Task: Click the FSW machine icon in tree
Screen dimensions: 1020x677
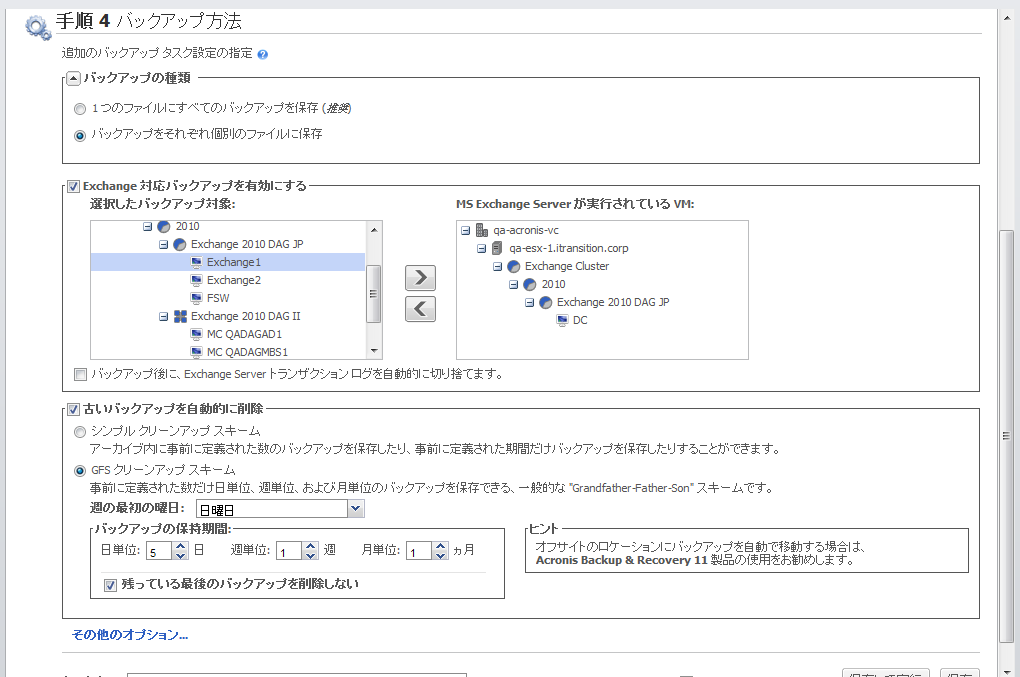Action: pos(196,298)
